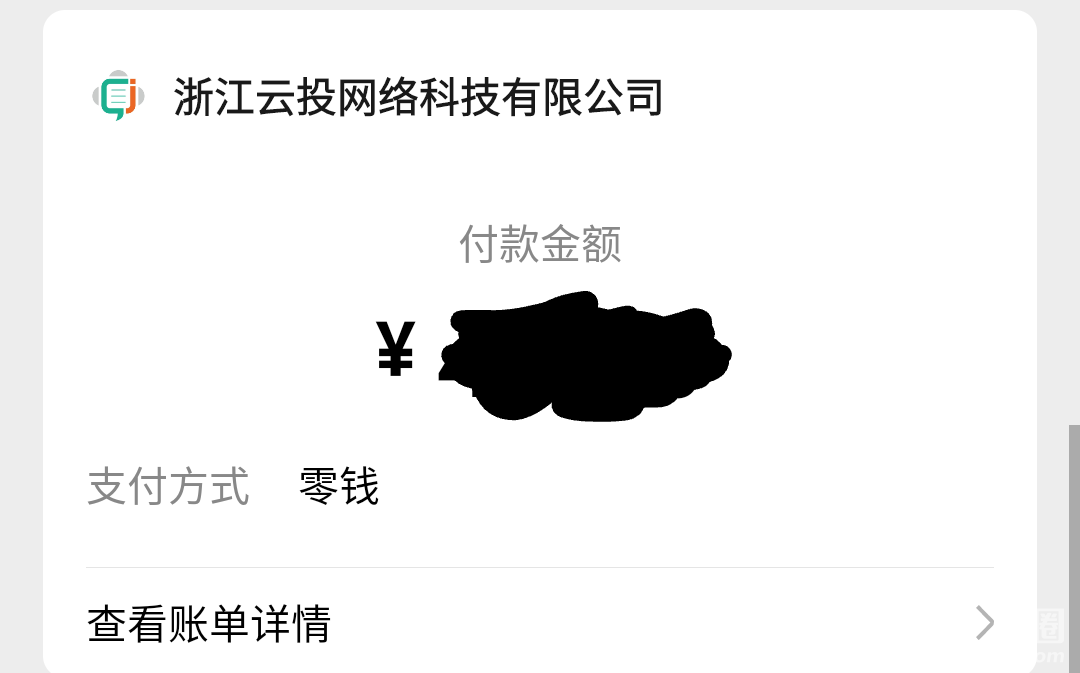Click the orange j in merchant logo
Viewport: 1080px width, 673px height.
[x=131, y=95]
